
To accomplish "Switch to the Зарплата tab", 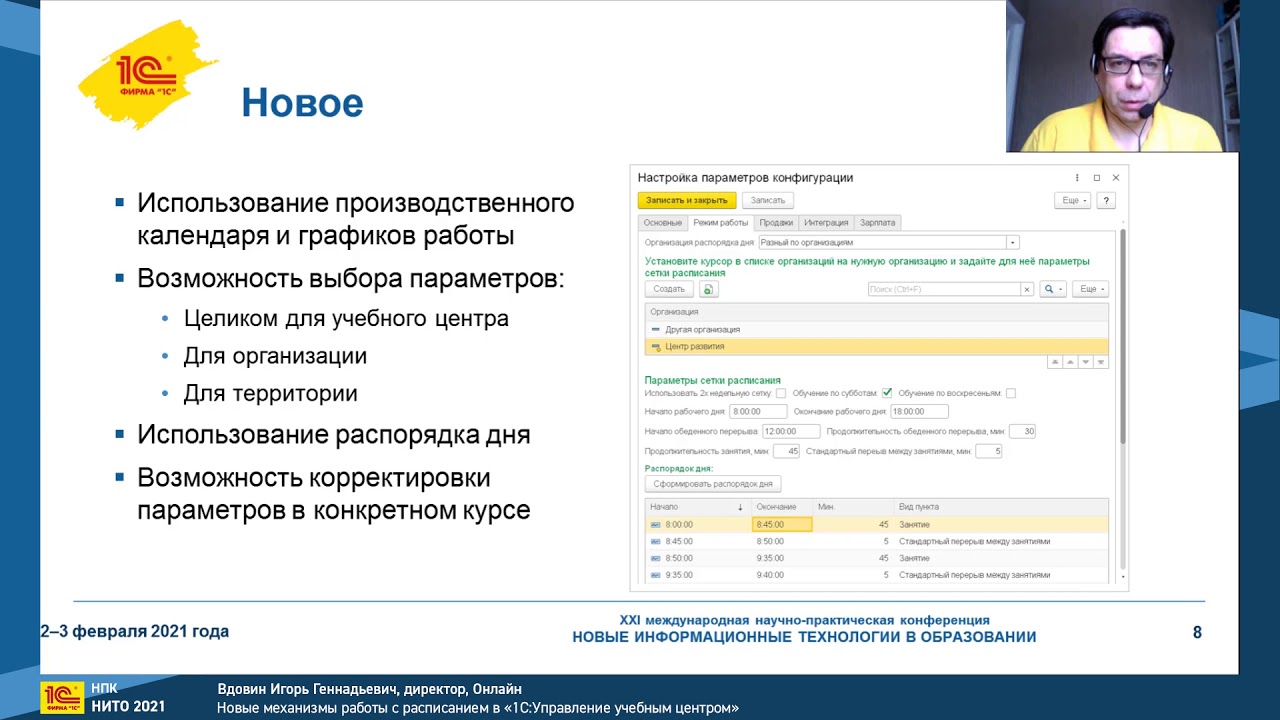I will point(878,222).
